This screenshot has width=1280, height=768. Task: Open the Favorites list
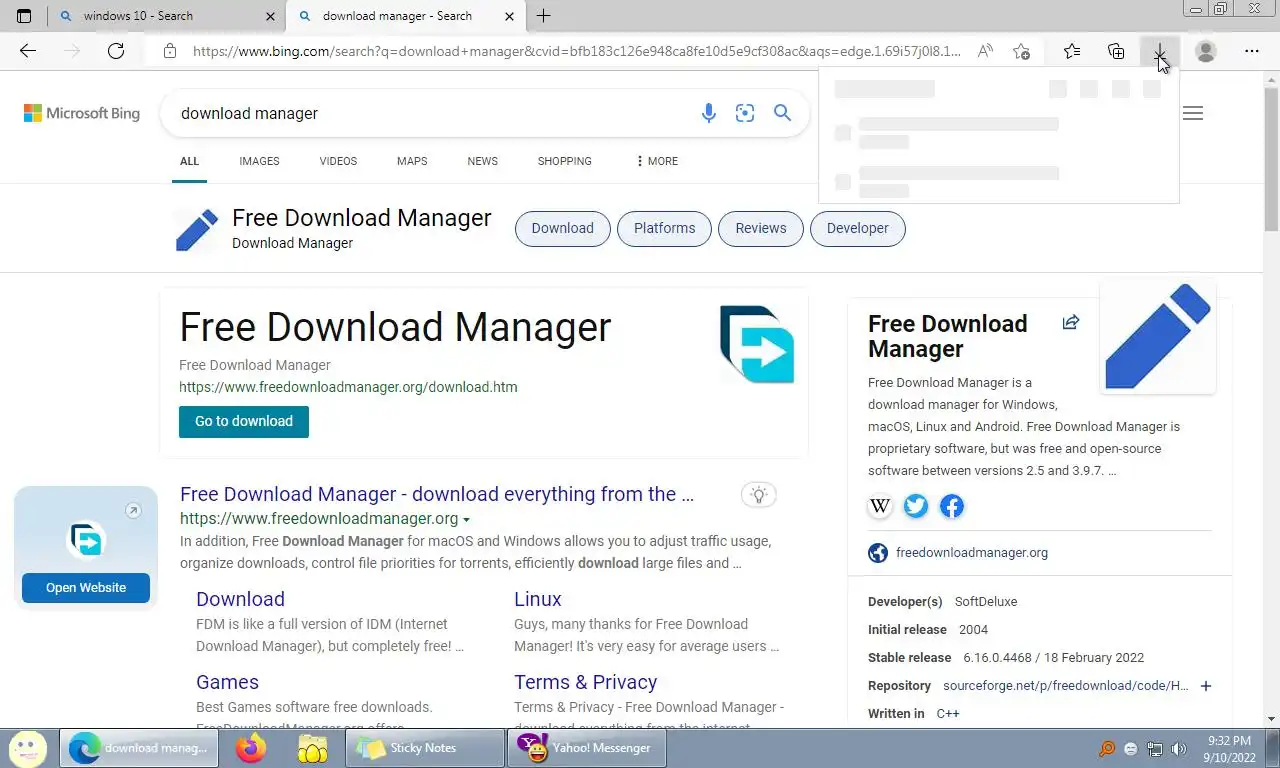click(x=1072, y=51)
